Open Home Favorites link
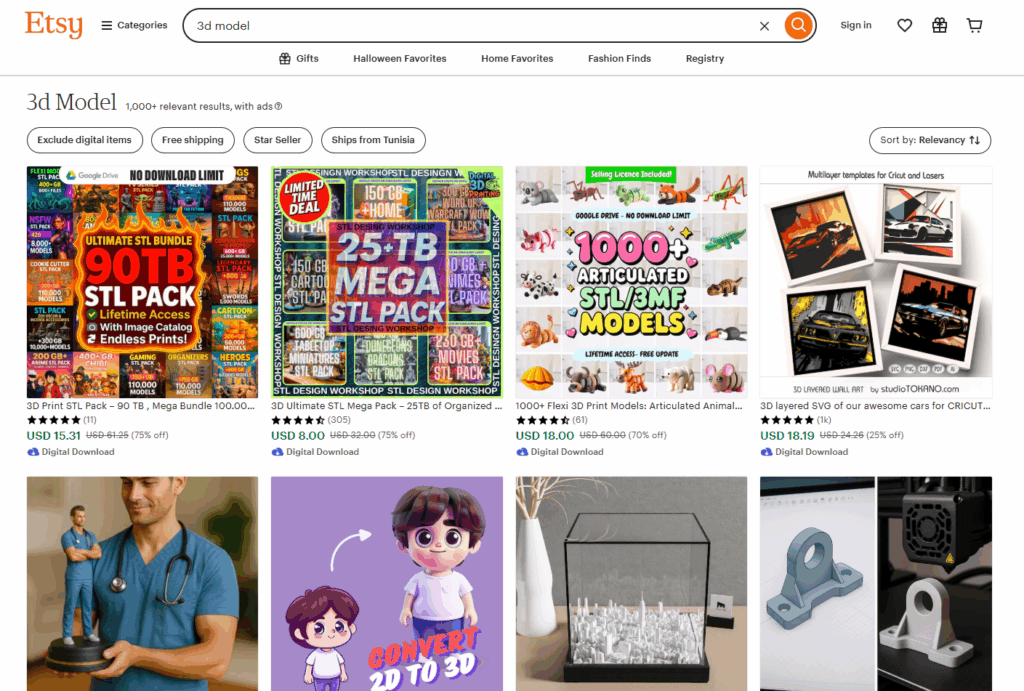The width and height of the screenshot is (1024, 691). coord(517,58)
